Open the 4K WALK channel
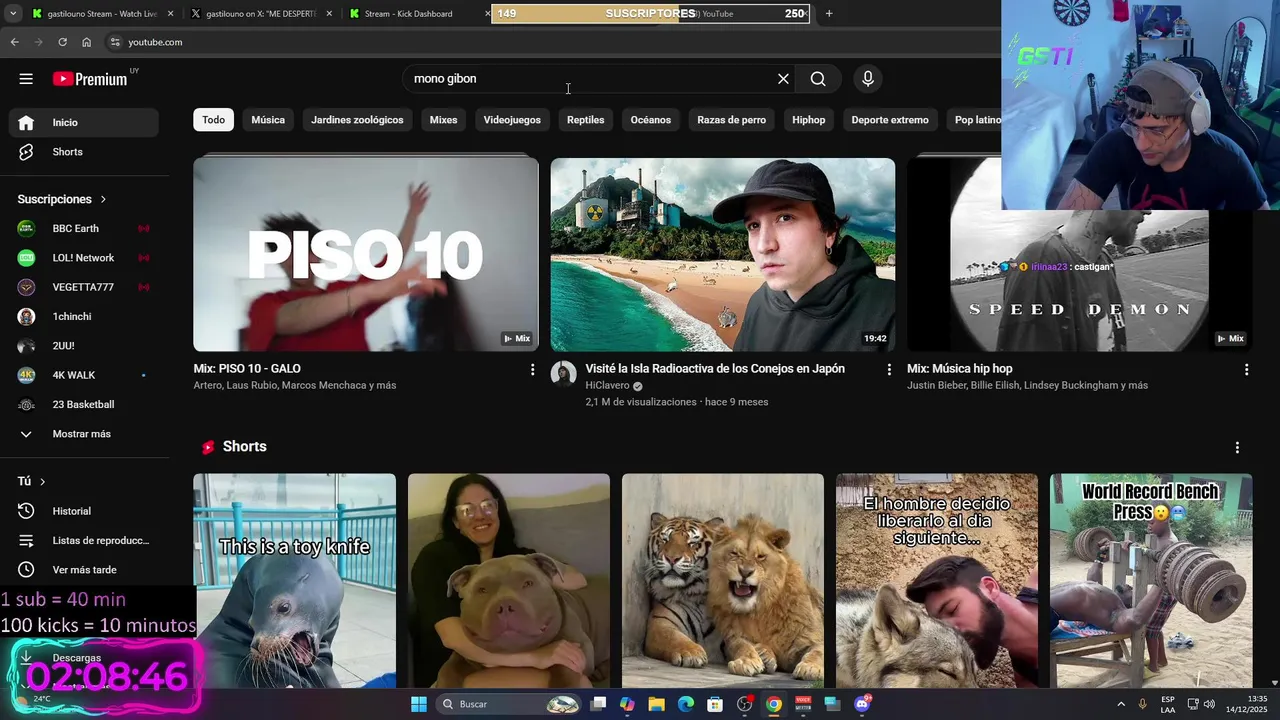 [x=84, y=375]
